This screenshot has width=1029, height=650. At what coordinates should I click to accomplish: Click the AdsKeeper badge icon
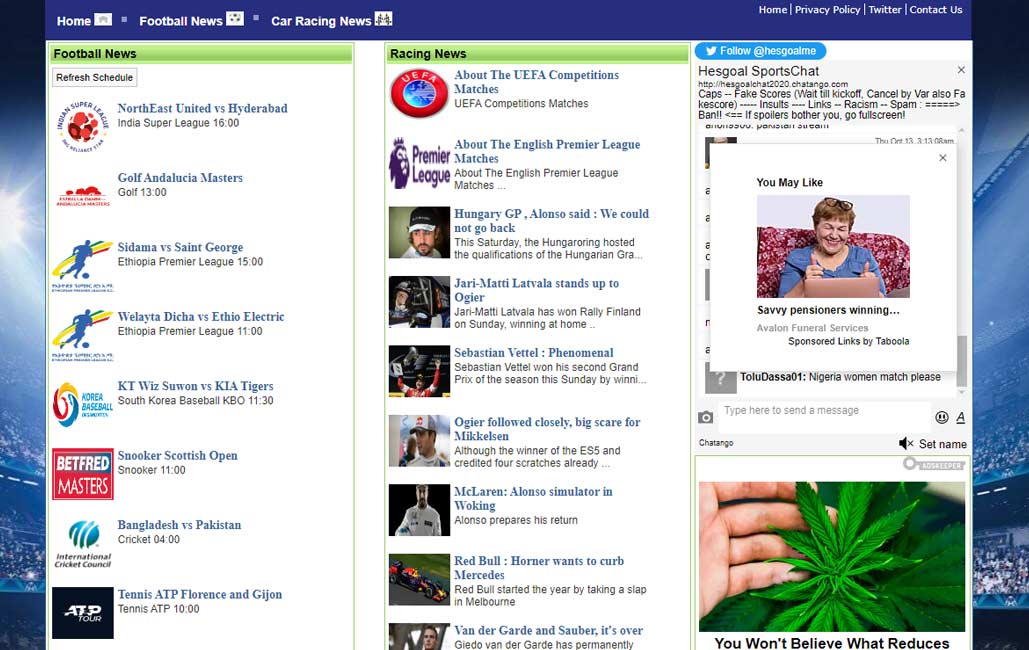pos(934,464)
